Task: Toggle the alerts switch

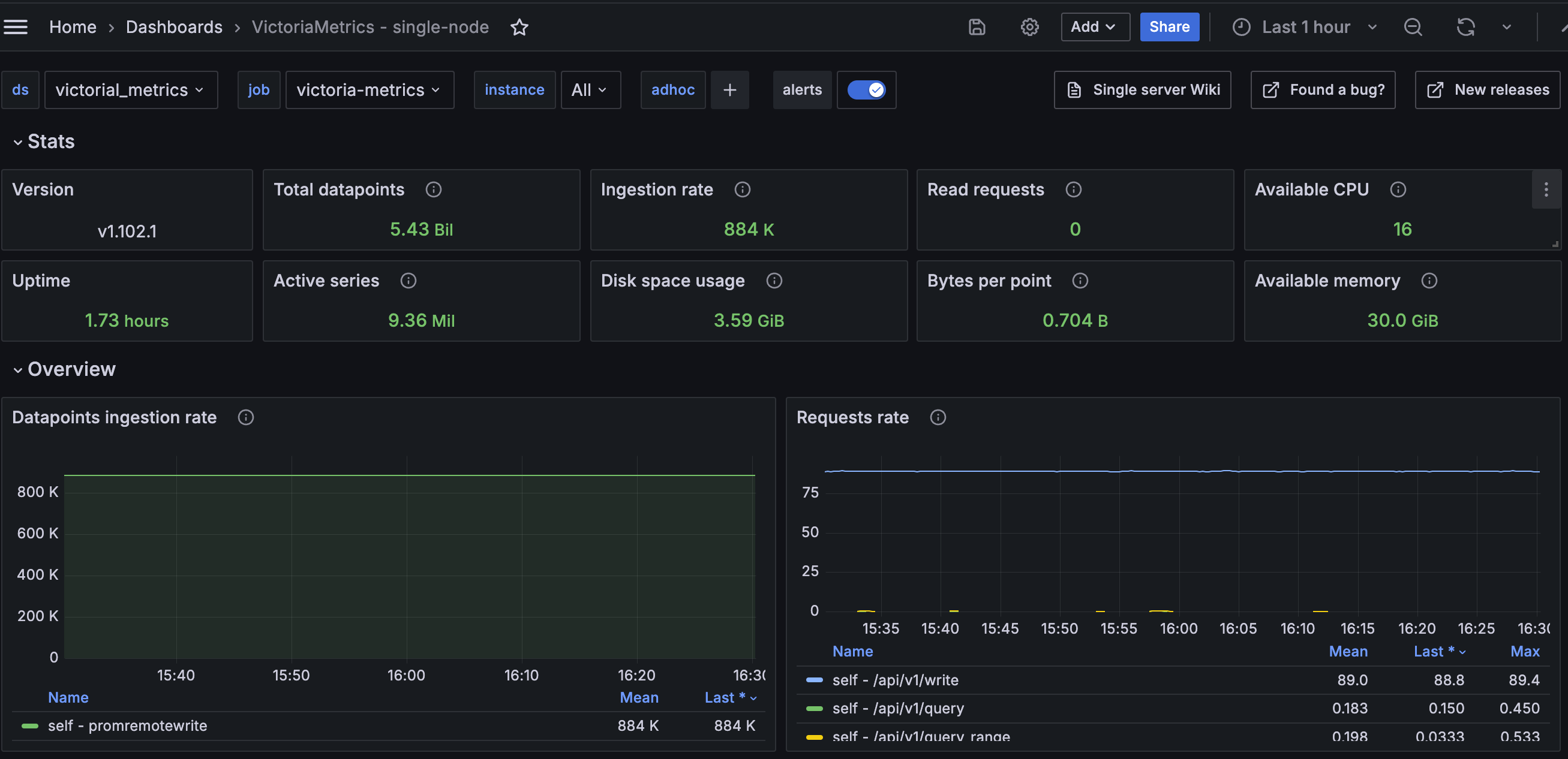Action: [x=866, y=90]
